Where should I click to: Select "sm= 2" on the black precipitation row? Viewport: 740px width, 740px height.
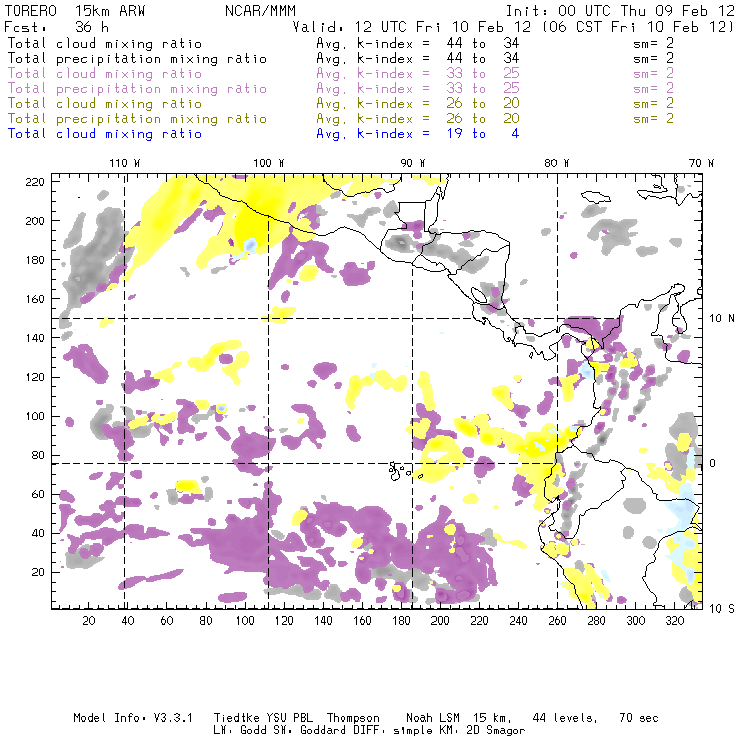(x=653, y=59)
